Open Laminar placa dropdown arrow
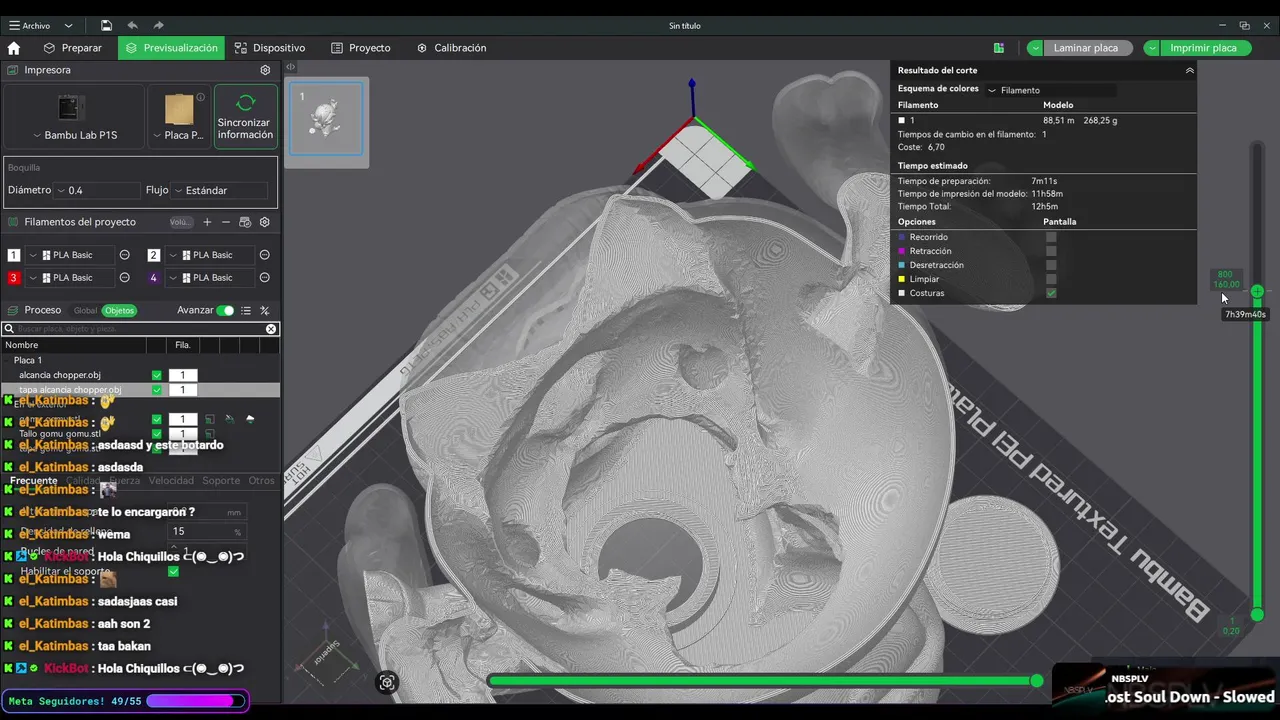Screen dimensions: 1280x720 click(x=1035, y=48)
